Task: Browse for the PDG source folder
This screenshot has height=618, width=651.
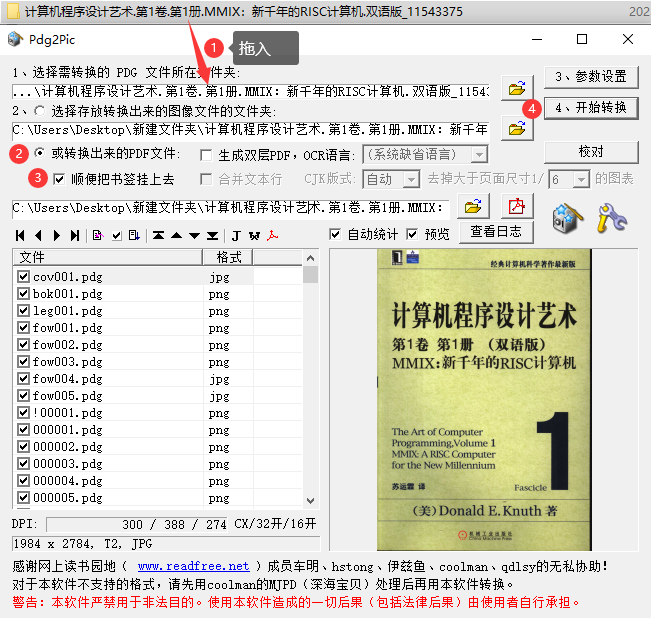Action: (x=517, y=88)
